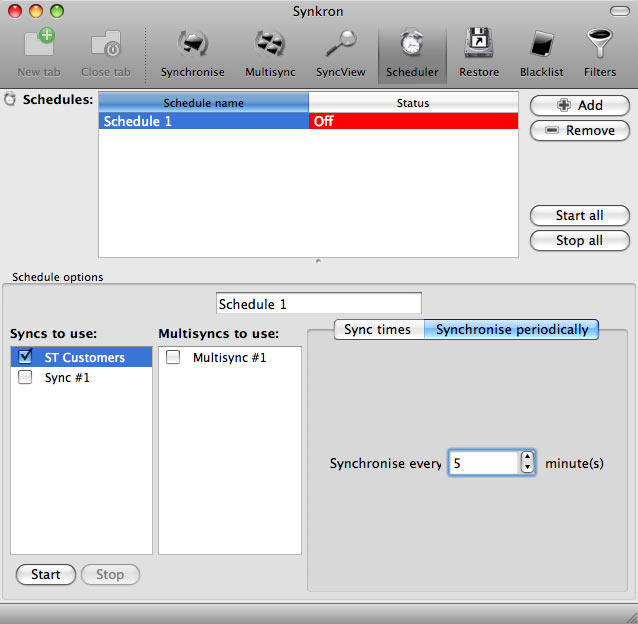Increase the sync minutes with the up arrow
This screenshot has height=624, width=638.
pyautogui.click(x=527, y=457)
